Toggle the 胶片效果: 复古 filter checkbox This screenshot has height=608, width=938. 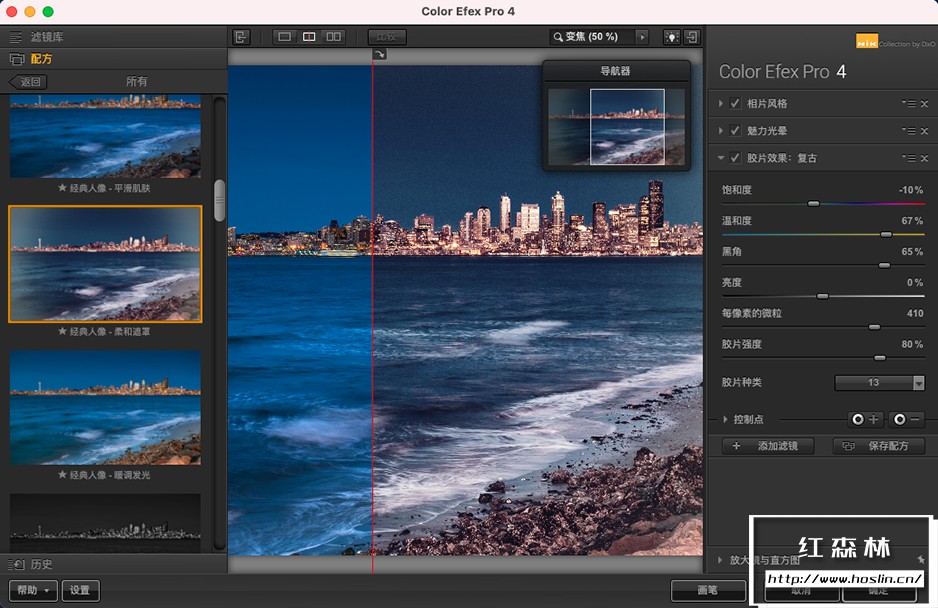click(x=735, y=158)
